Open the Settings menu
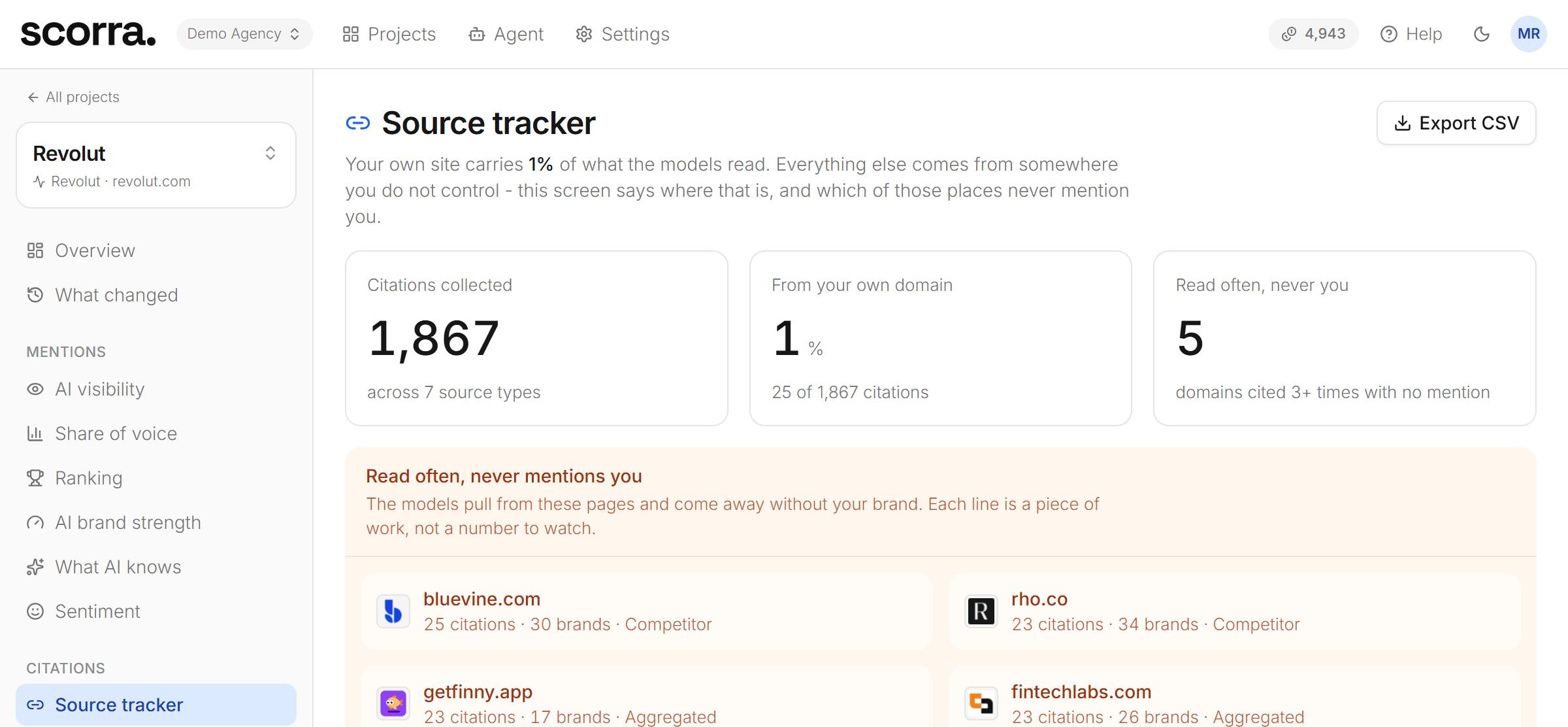Screen dimensions: 1568x727 pos(623,34)
